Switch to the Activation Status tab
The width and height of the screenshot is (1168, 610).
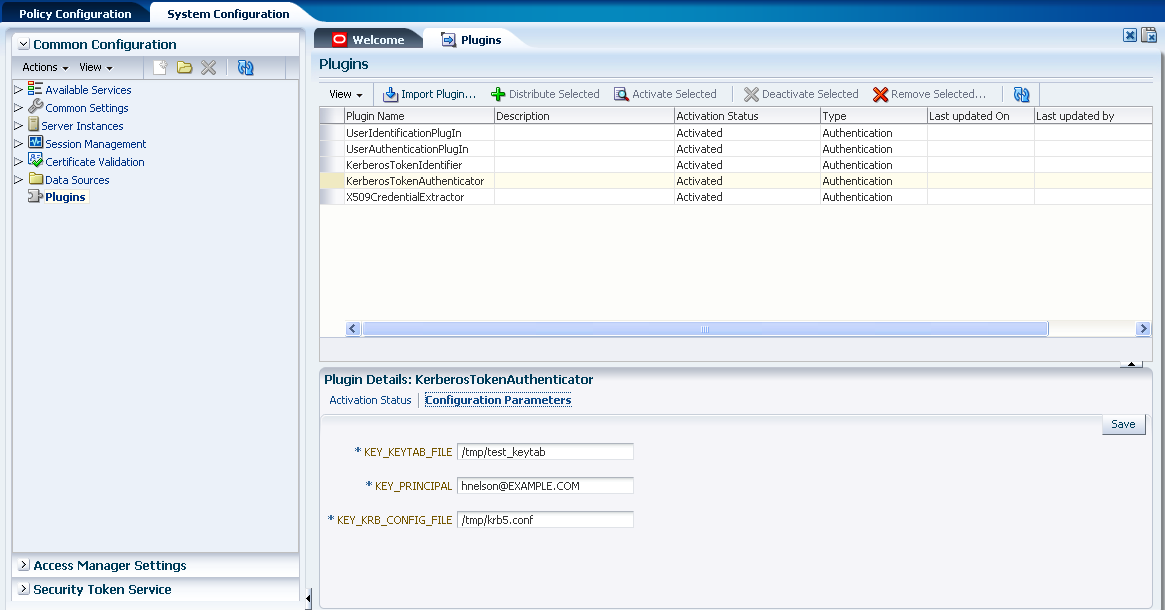pos(369,400)
